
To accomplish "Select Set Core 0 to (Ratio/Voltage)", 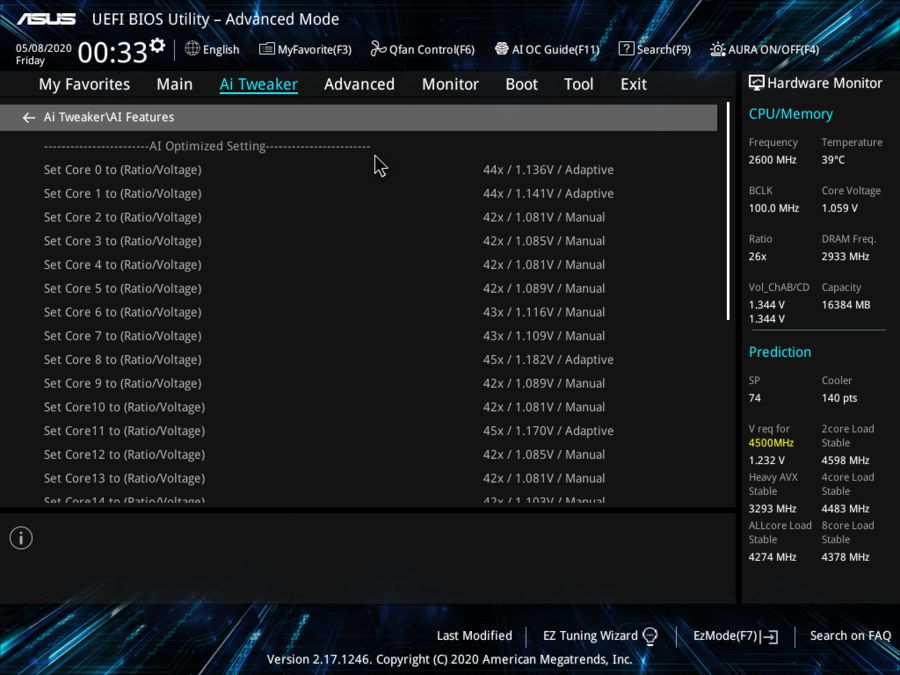I will [123, 170].
